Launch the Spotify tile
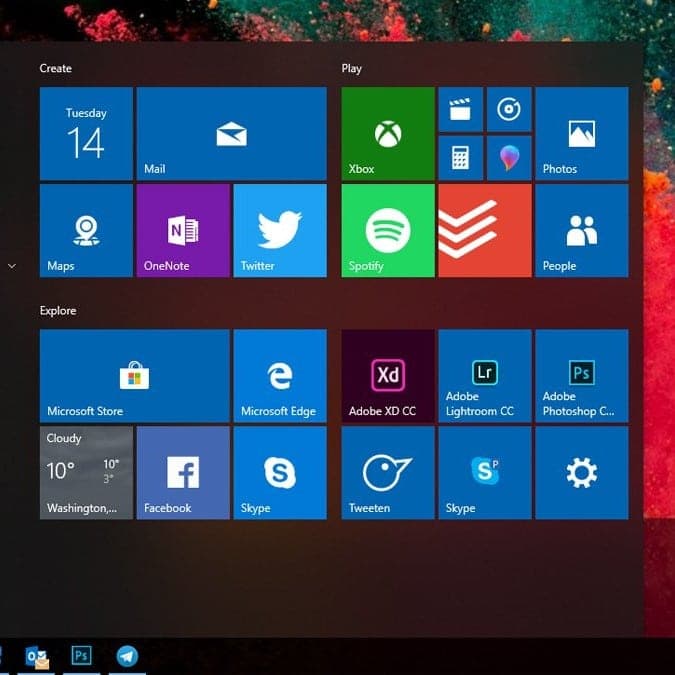 click(388, 231)
